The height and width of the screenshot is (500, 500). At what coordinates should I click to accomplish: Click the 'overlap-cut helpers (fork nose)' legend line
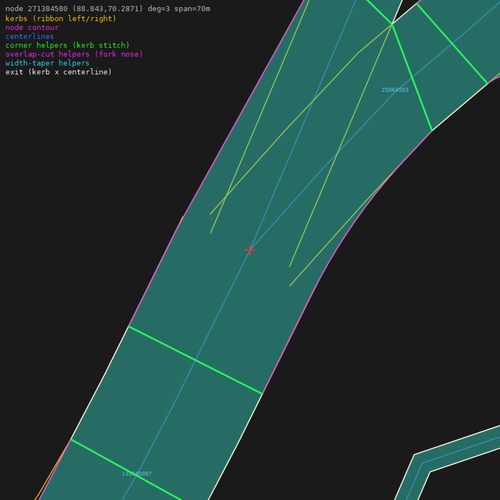coord(74,54)
